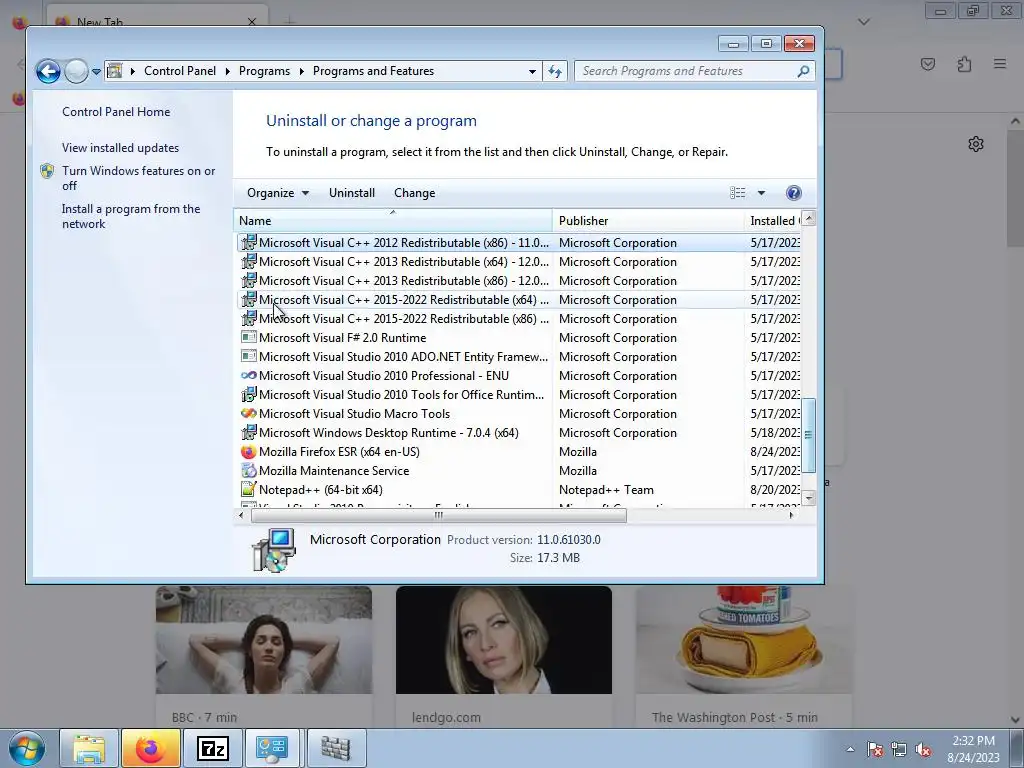1024x768 pixels.
Task: Click the Firefox taskbar icon
Action: 151,748
